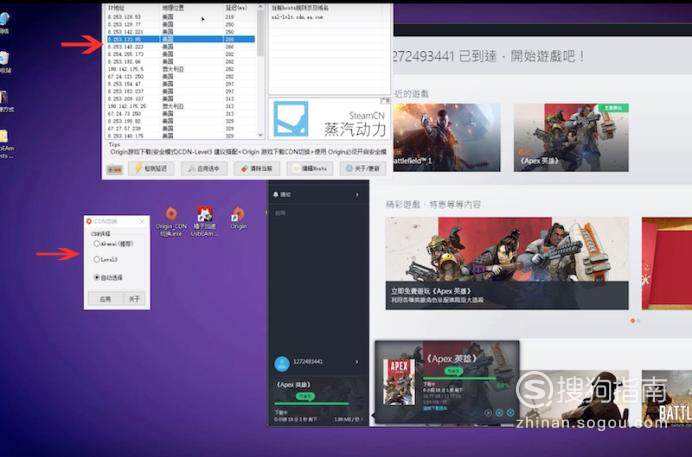The image size is (692, 457).
Task: Click the 关于 button in CDN switcher window
Action: [x=134, y=299]
